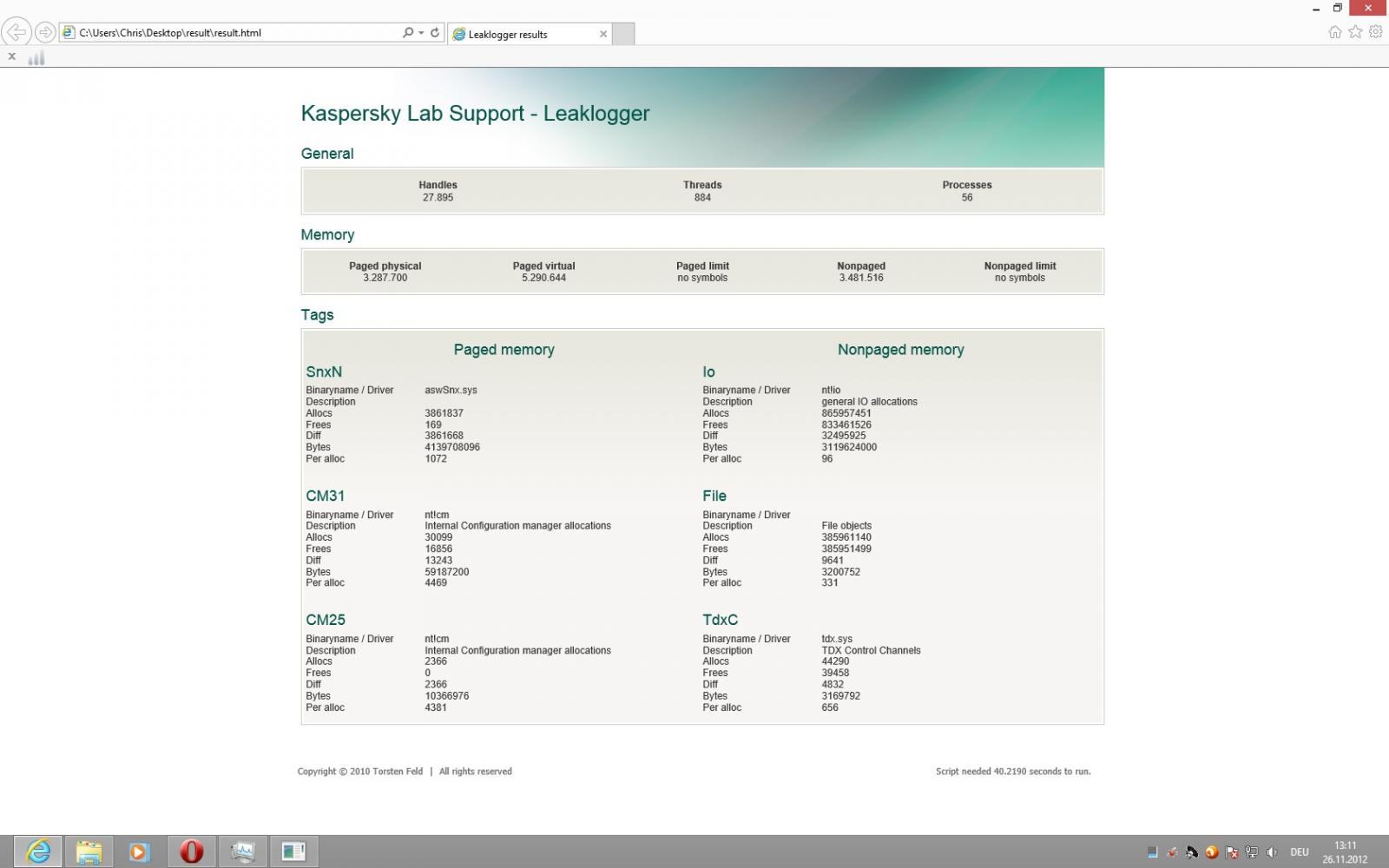
Task: Click the Paged memory column heading
Action: click(x=504, y=350)
